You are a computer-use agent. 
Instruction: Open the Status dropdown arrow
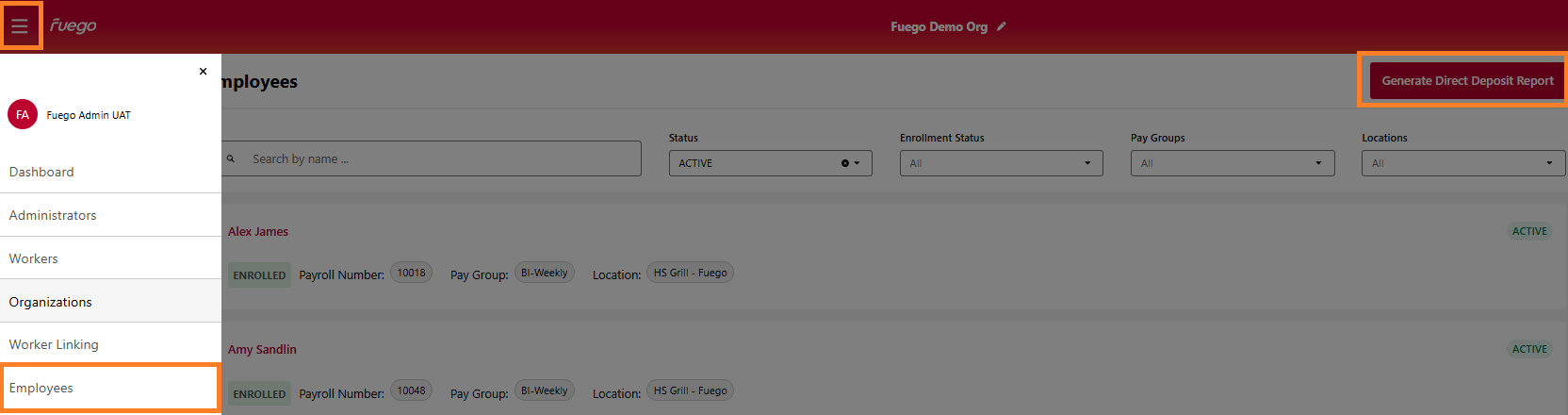pyautogui.click(x=857, y=163)
